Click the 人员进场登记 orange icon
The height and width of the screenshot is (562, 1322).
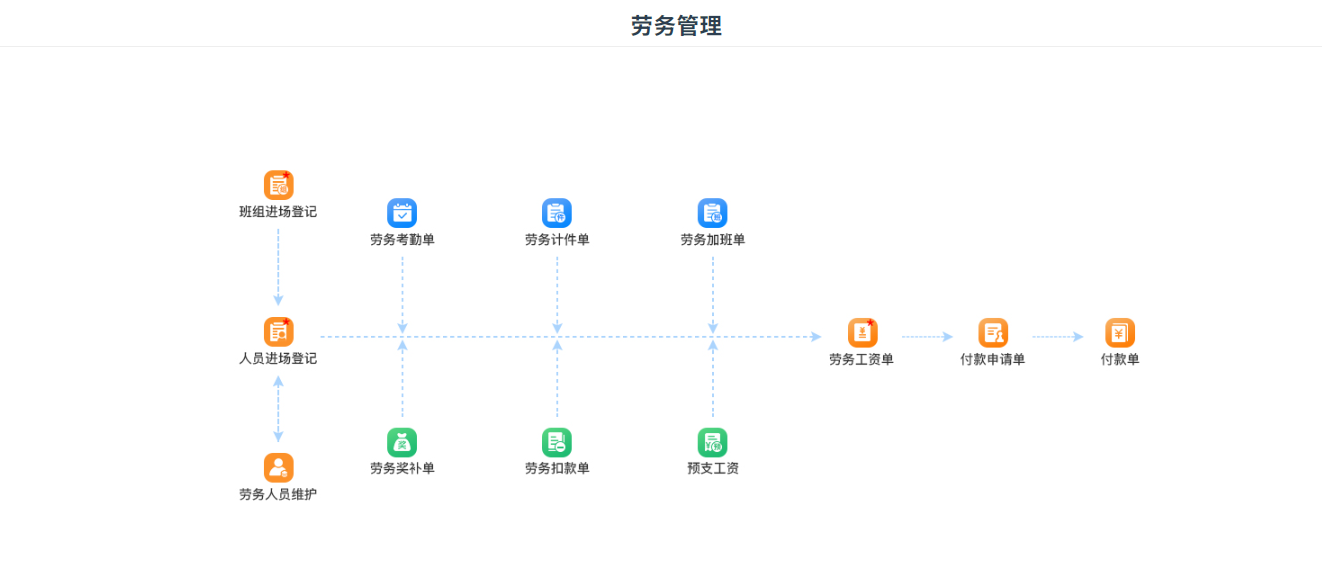278,332
